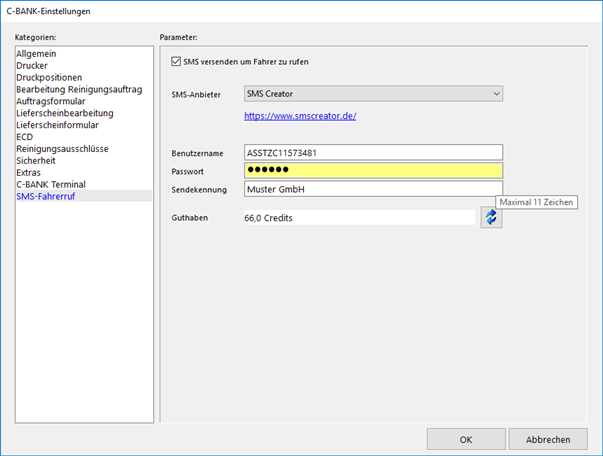Screen dimensions: 603x456
Task: Open the SMS-Anbieter dropdown
Action: [372, 94]
